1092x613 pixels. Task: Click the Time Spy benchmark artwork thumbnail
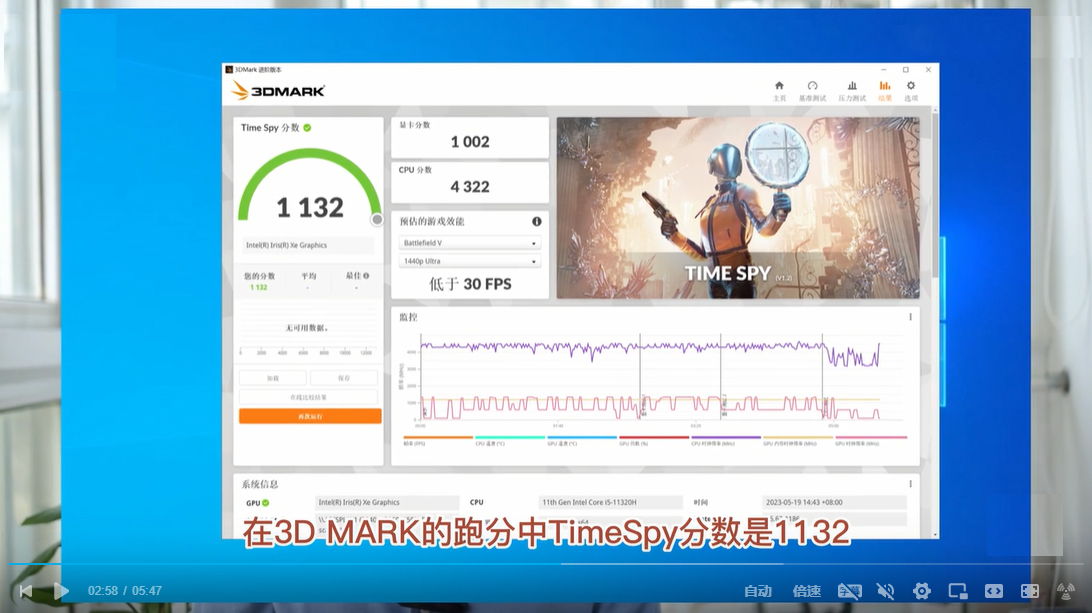738,208
